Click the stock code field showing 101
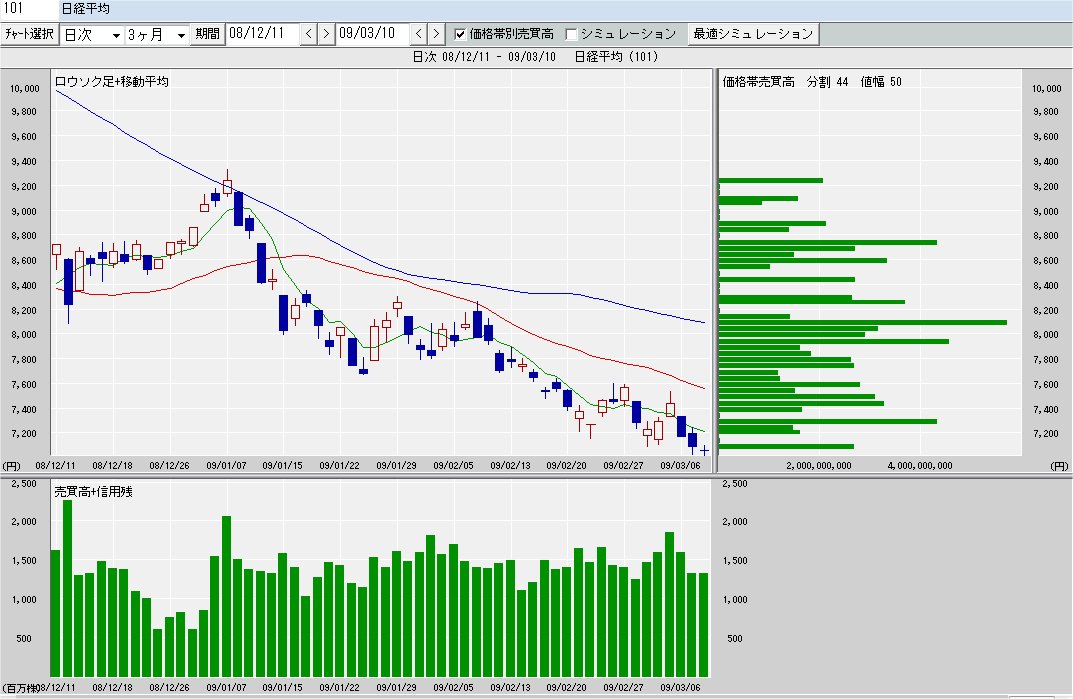This screenshot has height=699, width=1073. click(x=27, y=8)
